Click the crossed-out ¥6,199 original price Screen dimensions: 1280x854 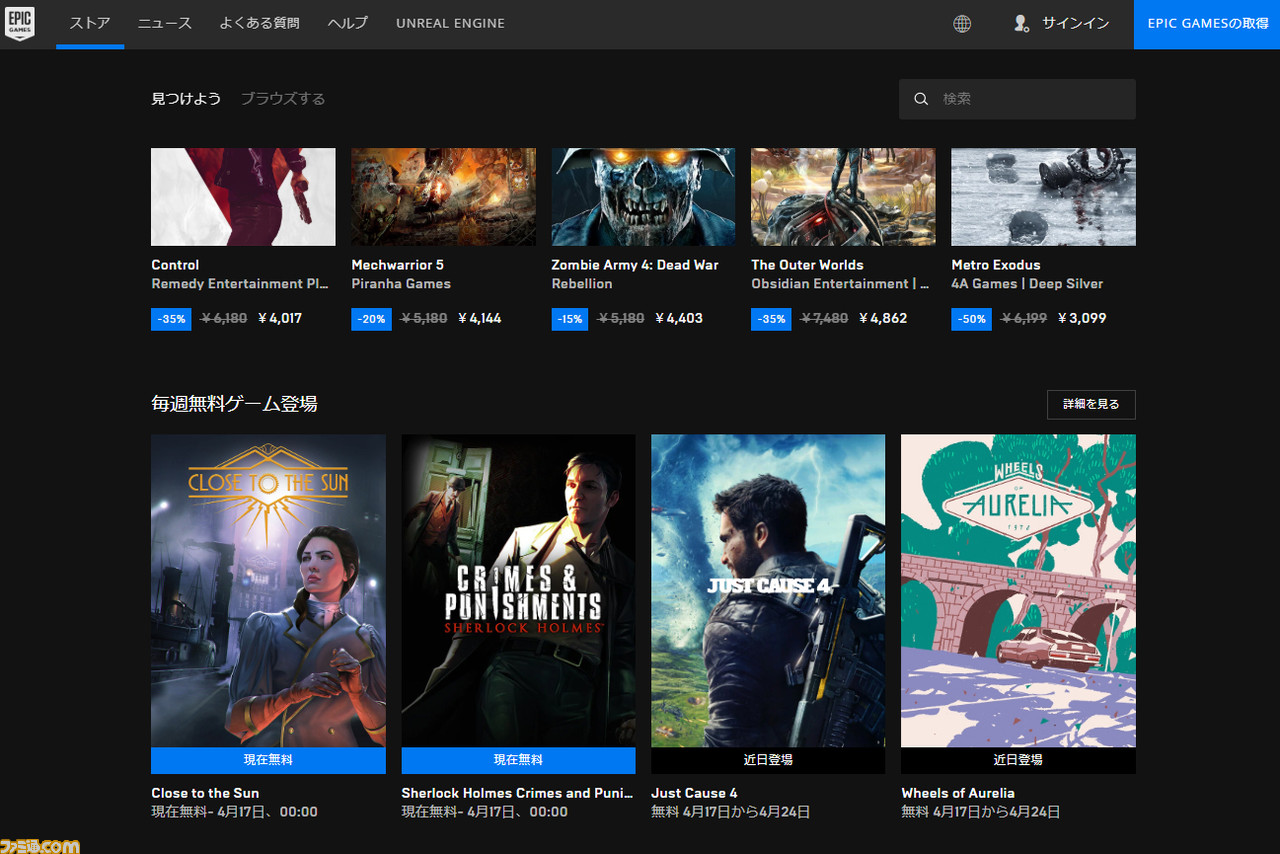(x=1025, y=319)
